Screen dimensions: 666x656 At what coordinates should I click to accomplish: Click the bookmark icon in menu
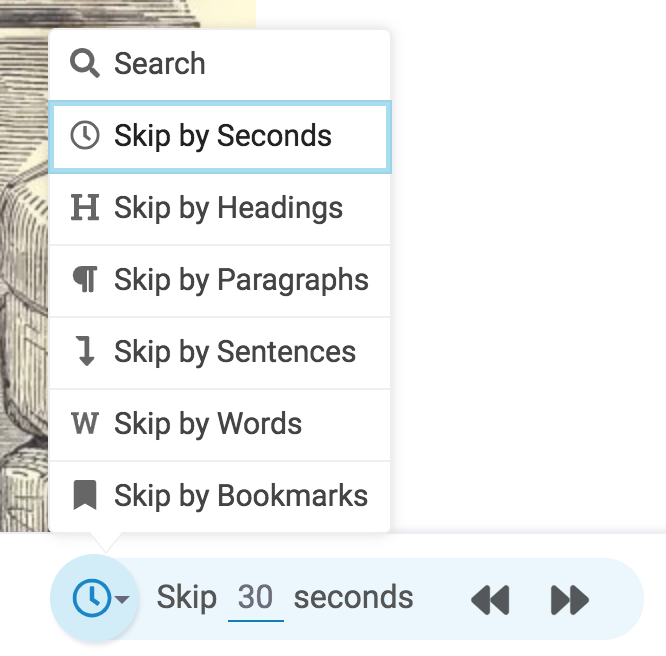click(85, 495)
